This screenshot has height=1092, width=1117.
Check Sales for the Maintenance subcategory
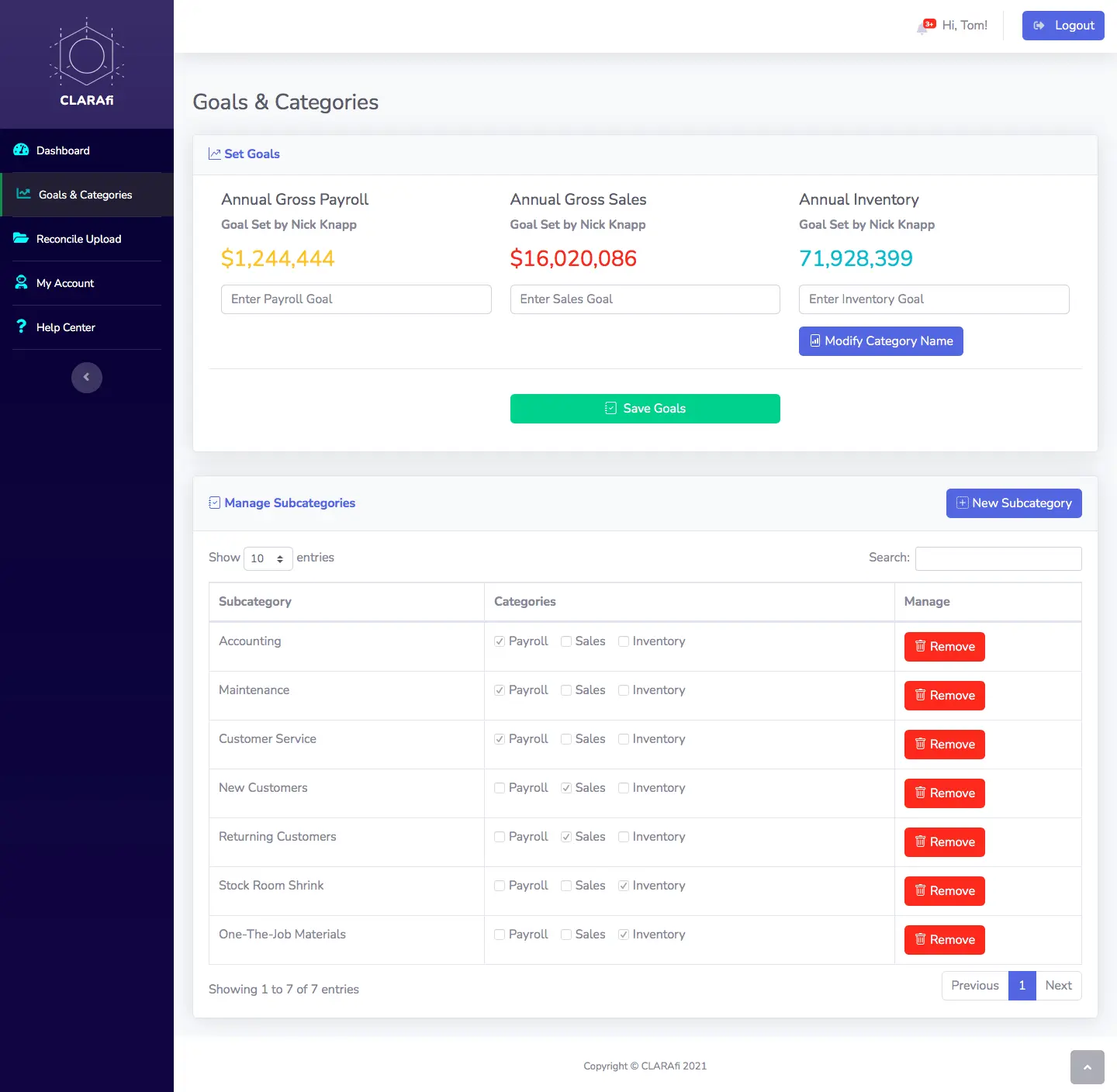point(566,690)
